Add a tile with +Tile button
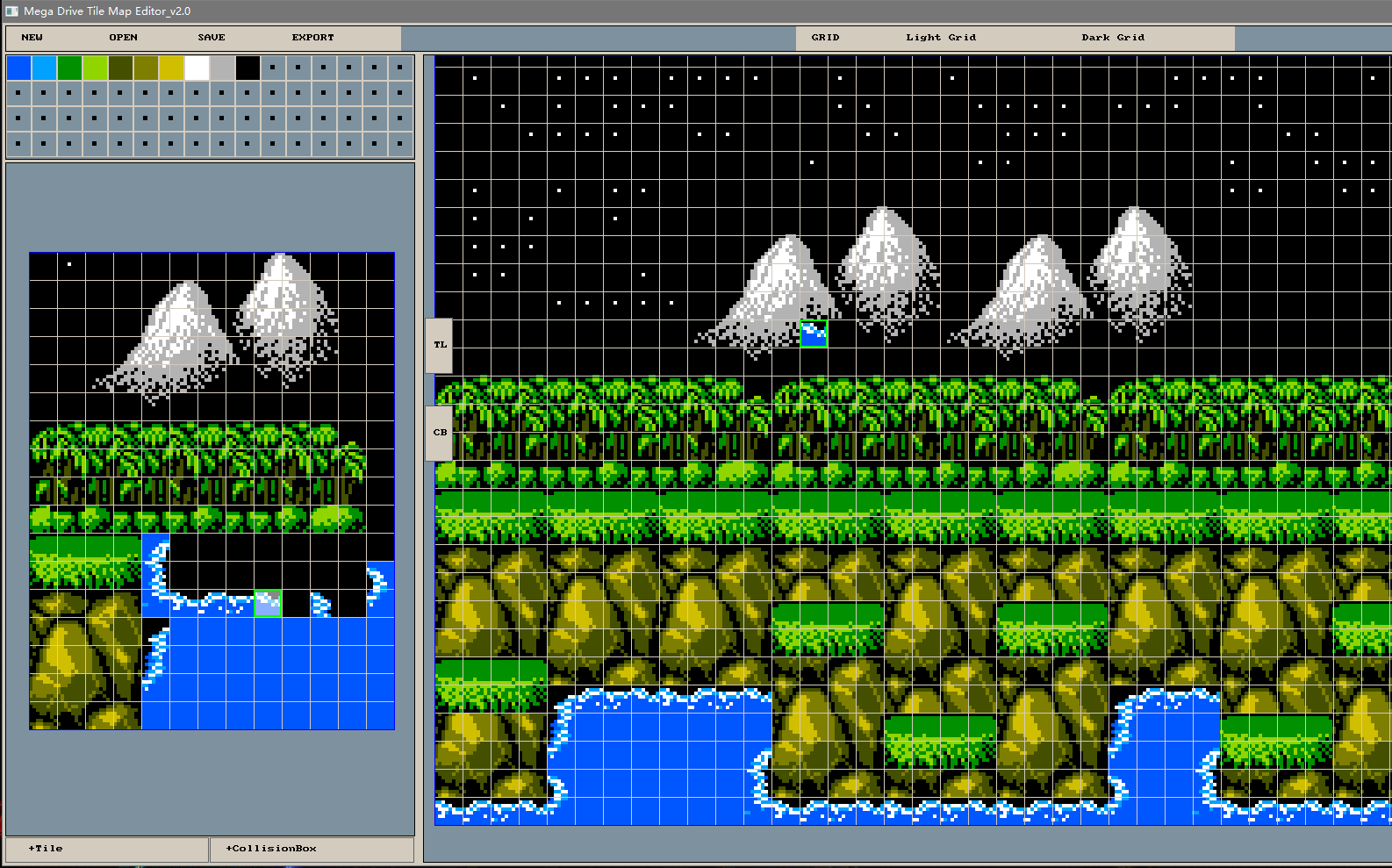Image resolution: width=1392 pixels, height=868 pixels. (x=107, y=849)
